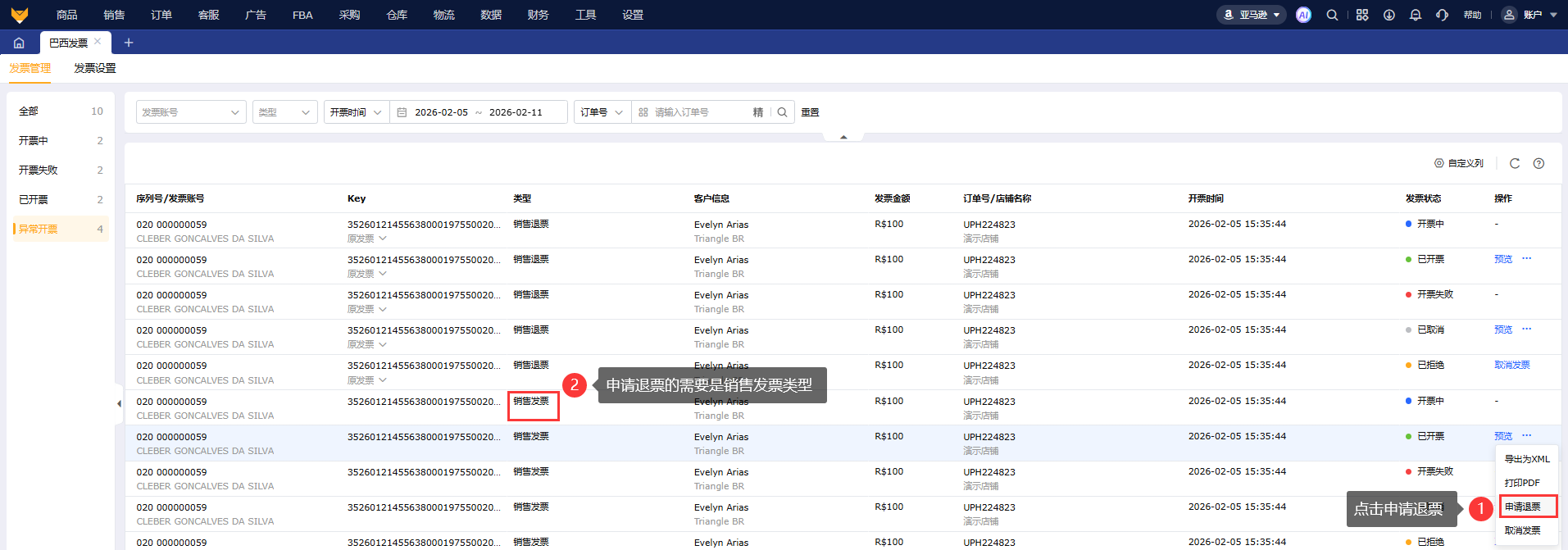Open the 订单号 search type dropdown
Image resolution: width=1568 pixels, height=550 pixels.
[x=602, y=112]
